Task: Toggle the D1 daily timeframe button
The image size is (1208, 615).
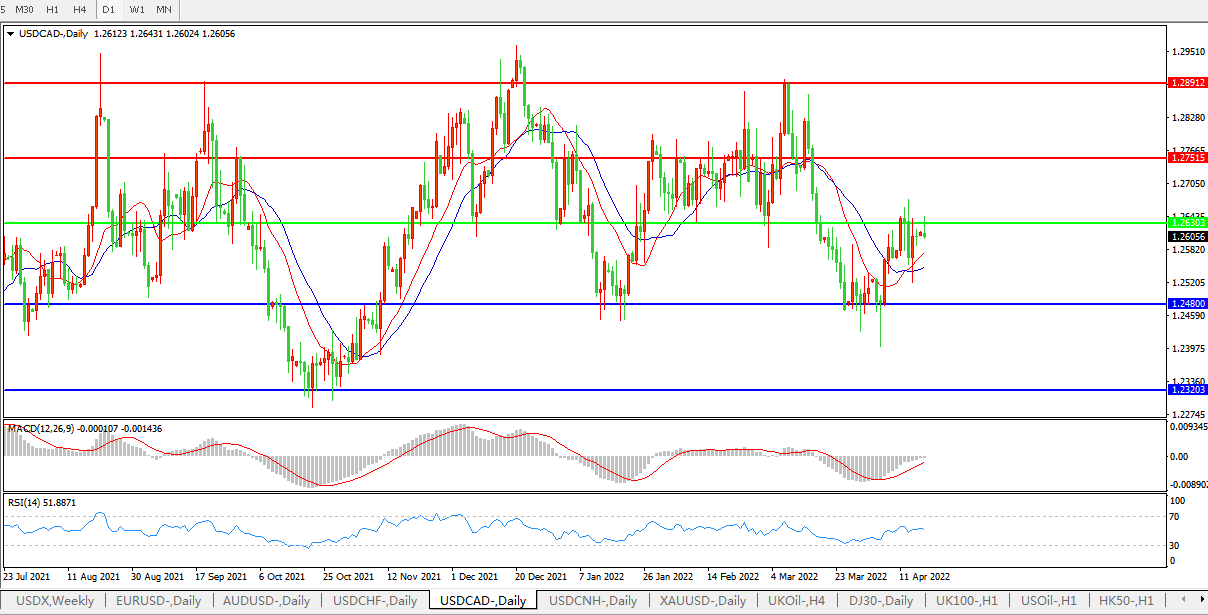Action: (x=109, y=9)
